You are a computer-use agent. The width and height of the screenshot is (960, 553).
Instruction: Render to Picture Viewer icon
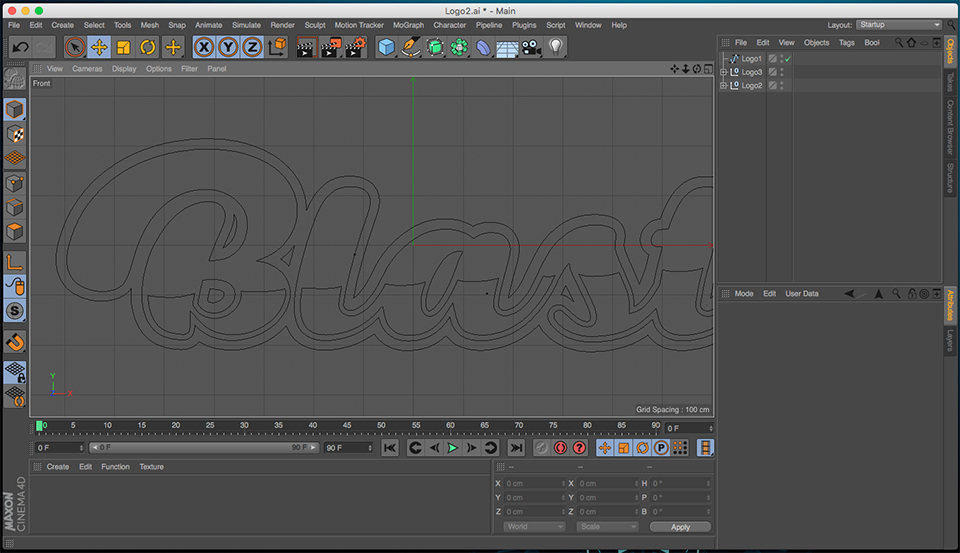[329, 47]
